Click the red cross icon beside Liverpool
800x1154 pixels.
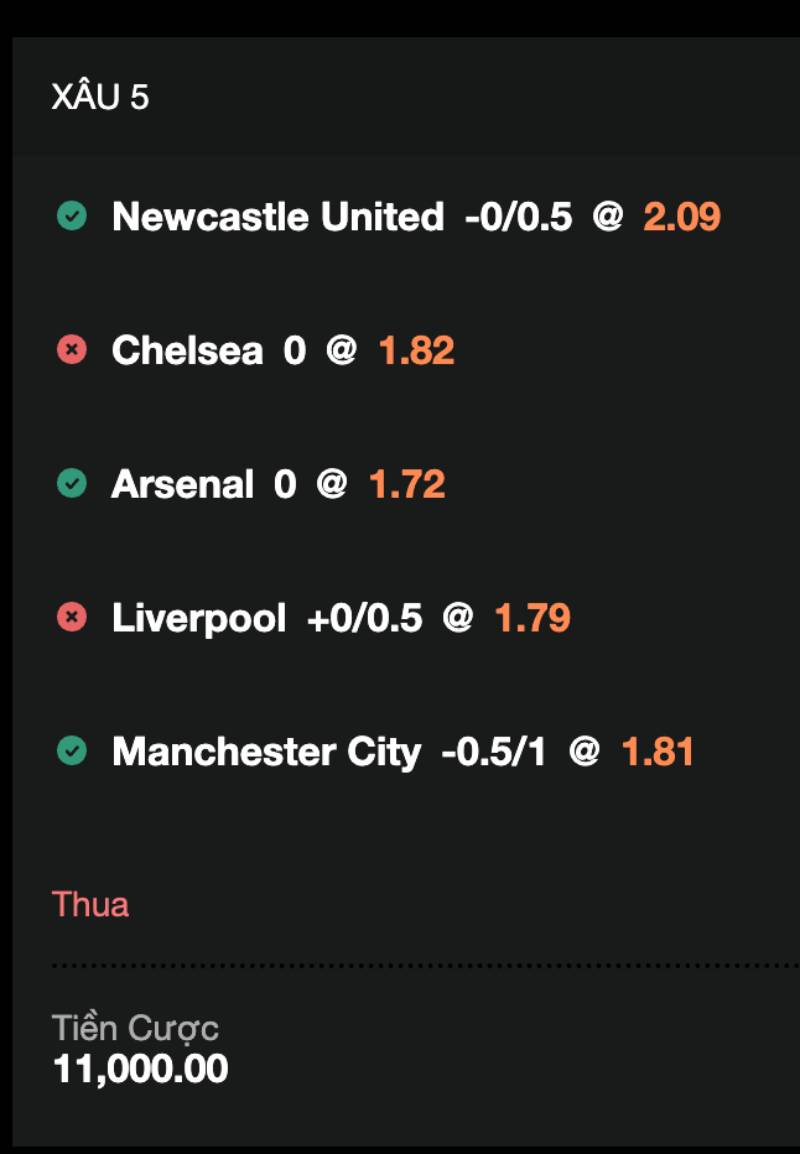[71, 618]
